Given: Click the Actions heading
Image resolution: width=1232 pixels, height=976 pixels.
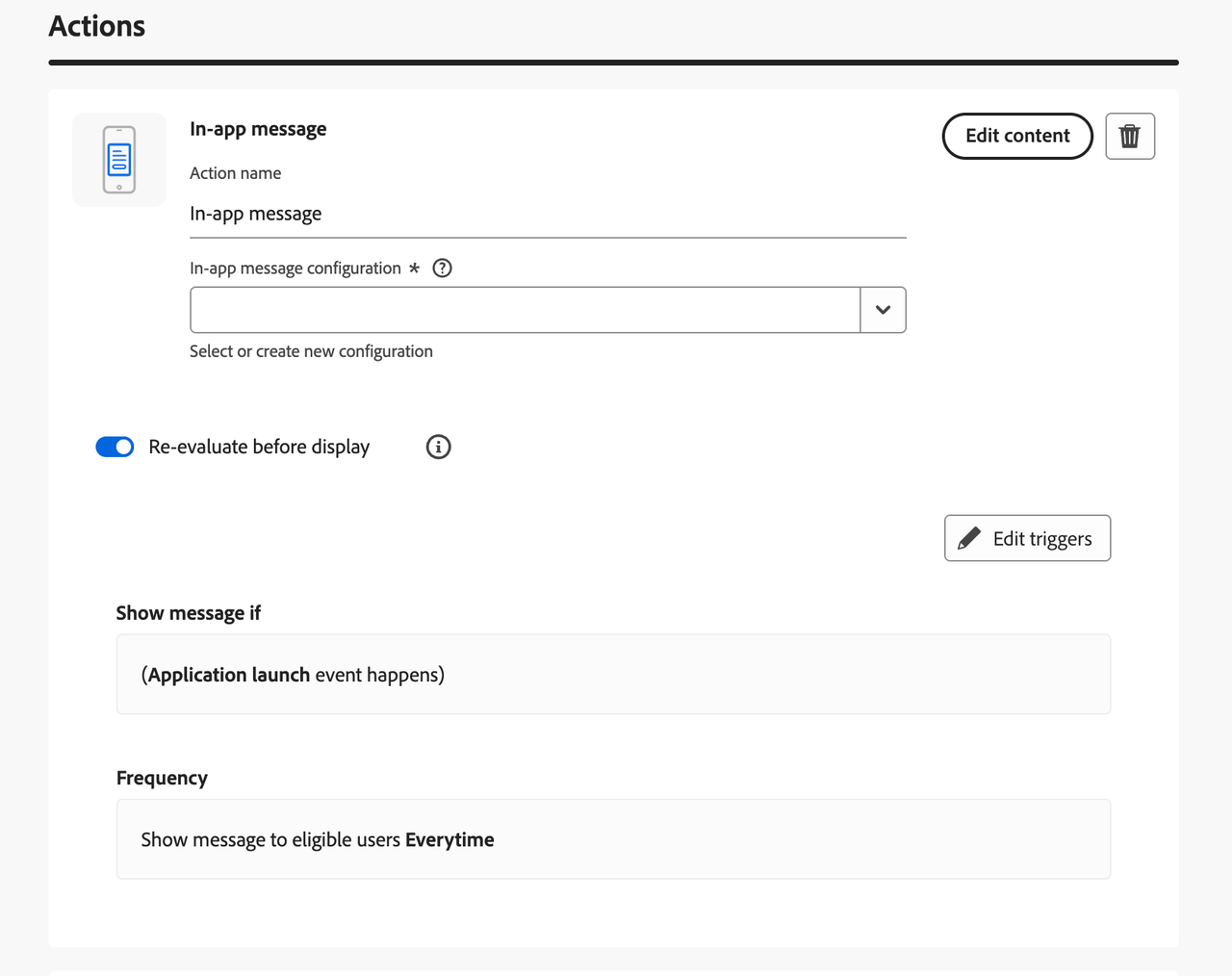Looking at the screenshot, I should 96,26.
